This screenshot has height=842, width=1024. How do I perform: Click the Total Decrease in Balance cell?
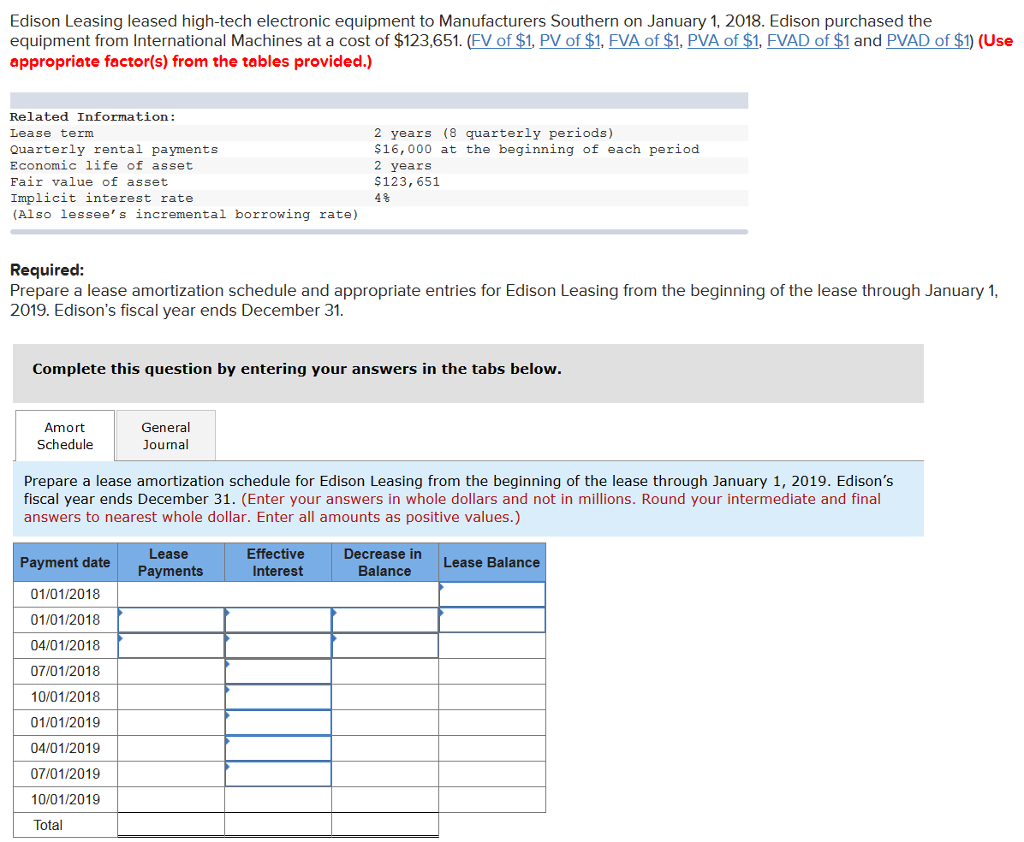[385, 825]
